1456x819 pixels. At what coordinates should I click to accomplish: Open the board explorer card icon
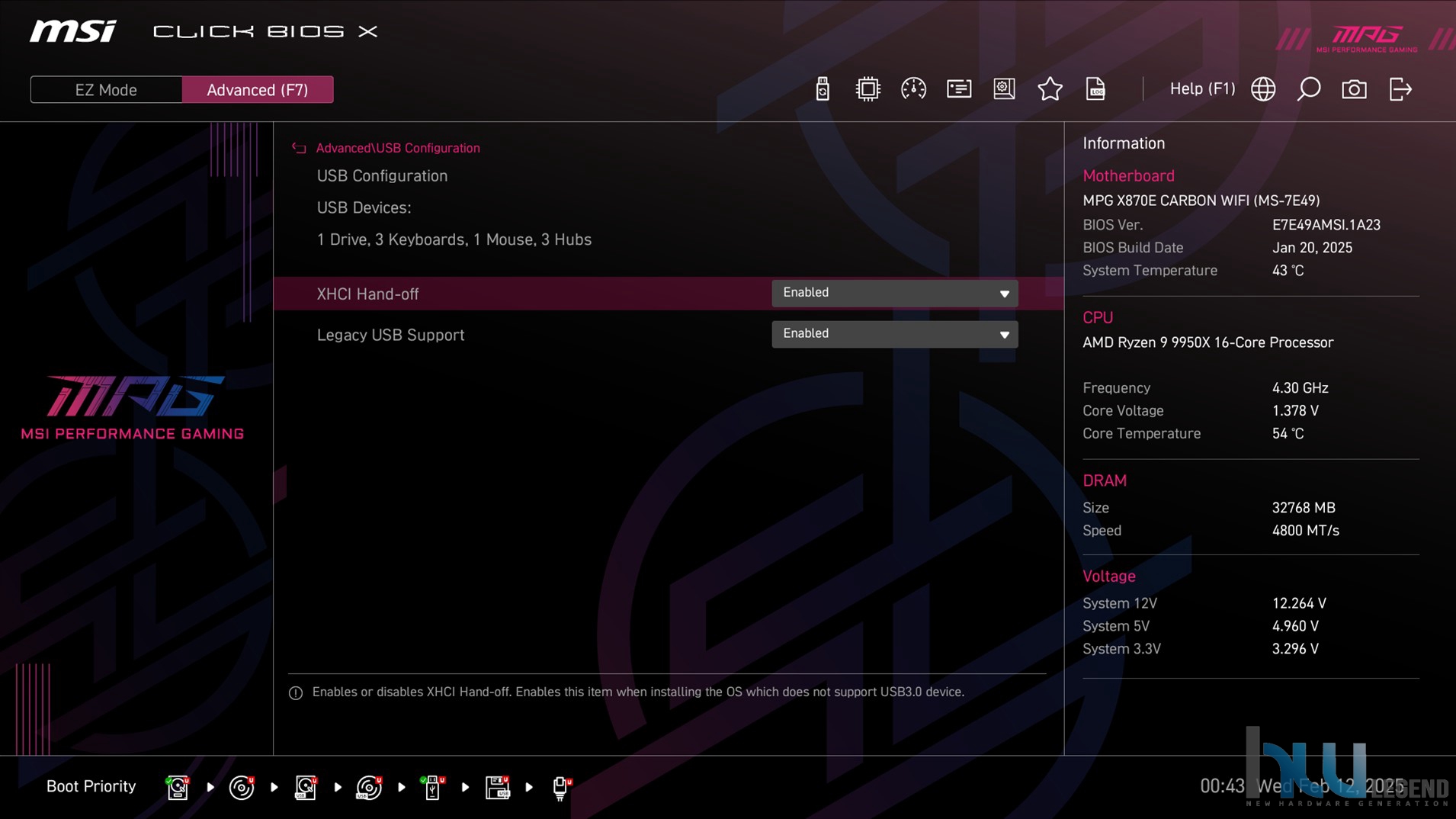pyautogui.click(x=959, y=89)
